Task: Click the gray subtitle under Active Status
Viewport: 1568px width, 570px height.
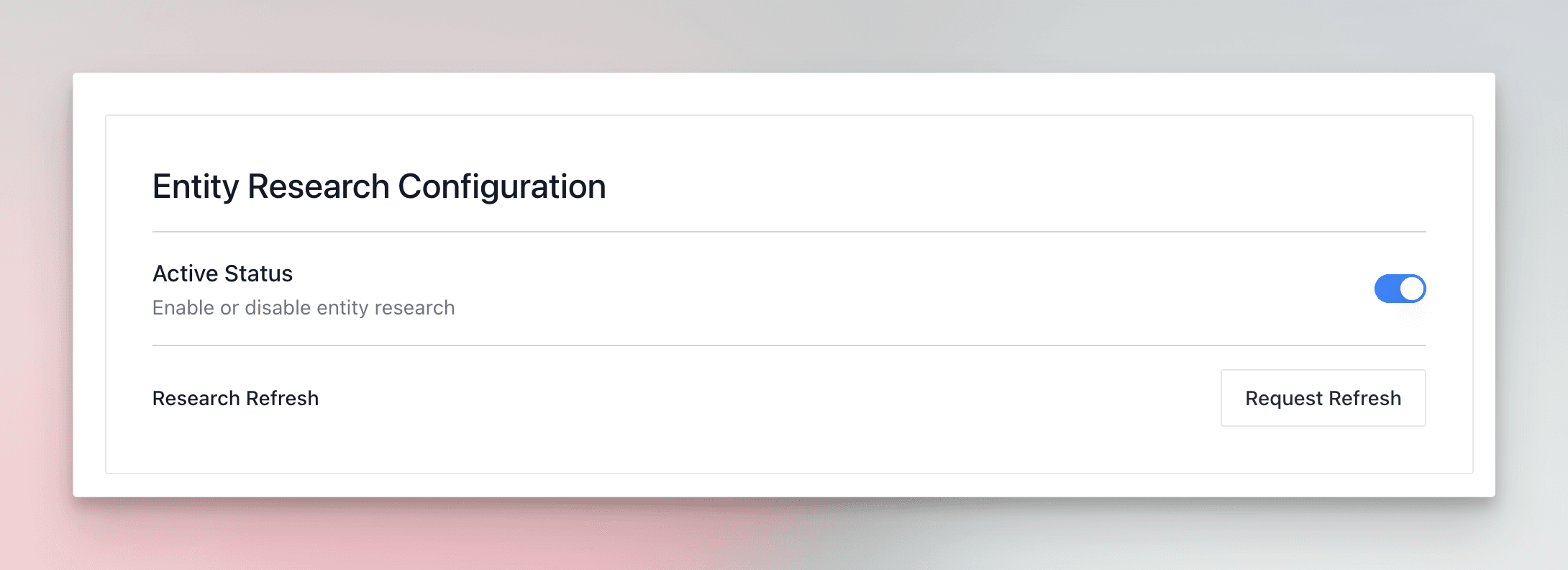Action: pyautogui.click(x=304, y=308)
